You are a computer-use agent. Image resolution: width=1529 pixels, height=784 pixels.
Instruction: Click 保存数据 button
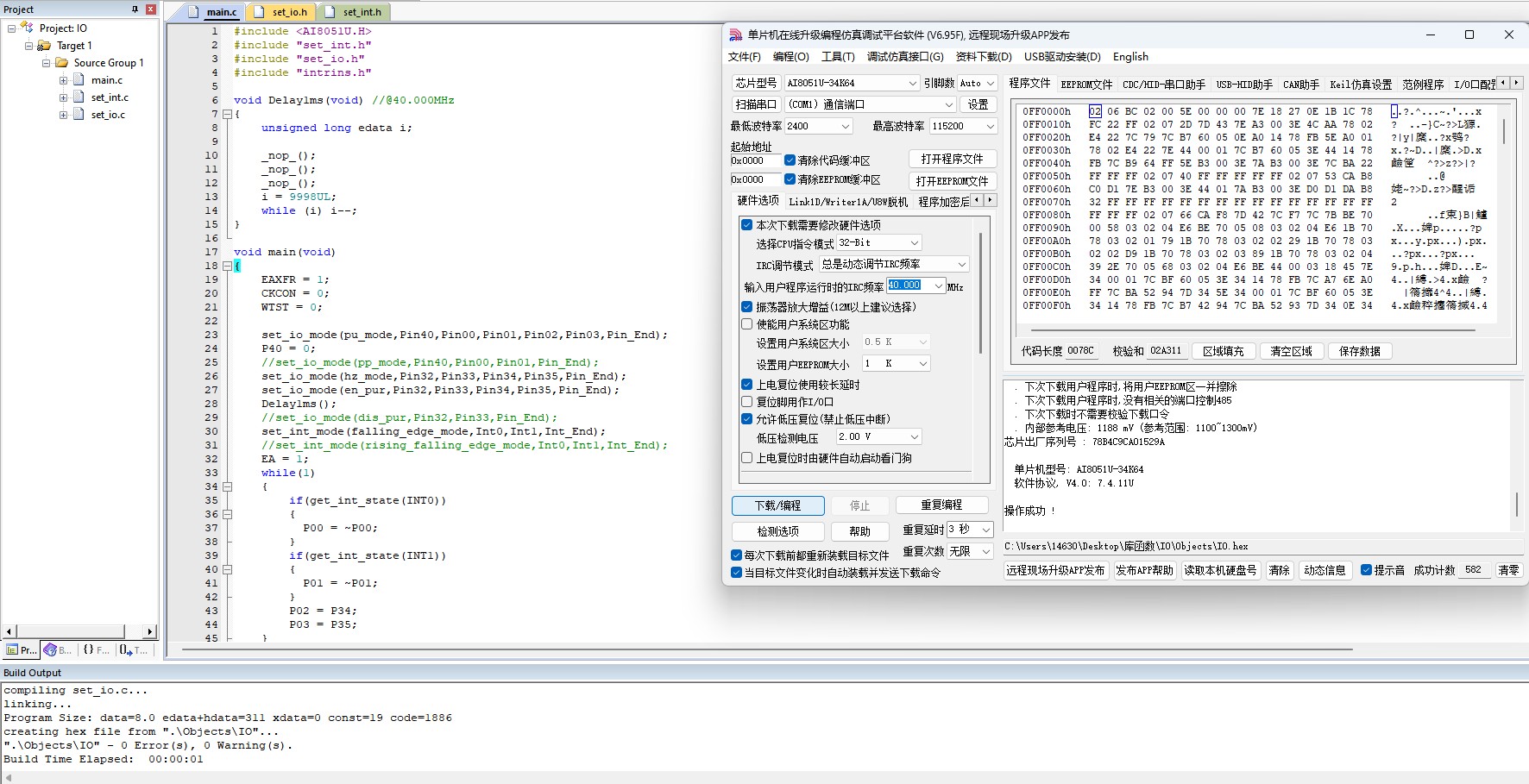pyautogui.click(x=1359, y=351)
